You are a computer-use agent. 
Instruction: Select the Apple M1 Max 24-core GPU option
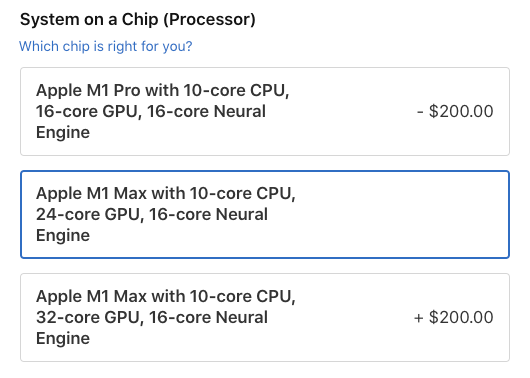pyautogui.click(x=265, y=214)
